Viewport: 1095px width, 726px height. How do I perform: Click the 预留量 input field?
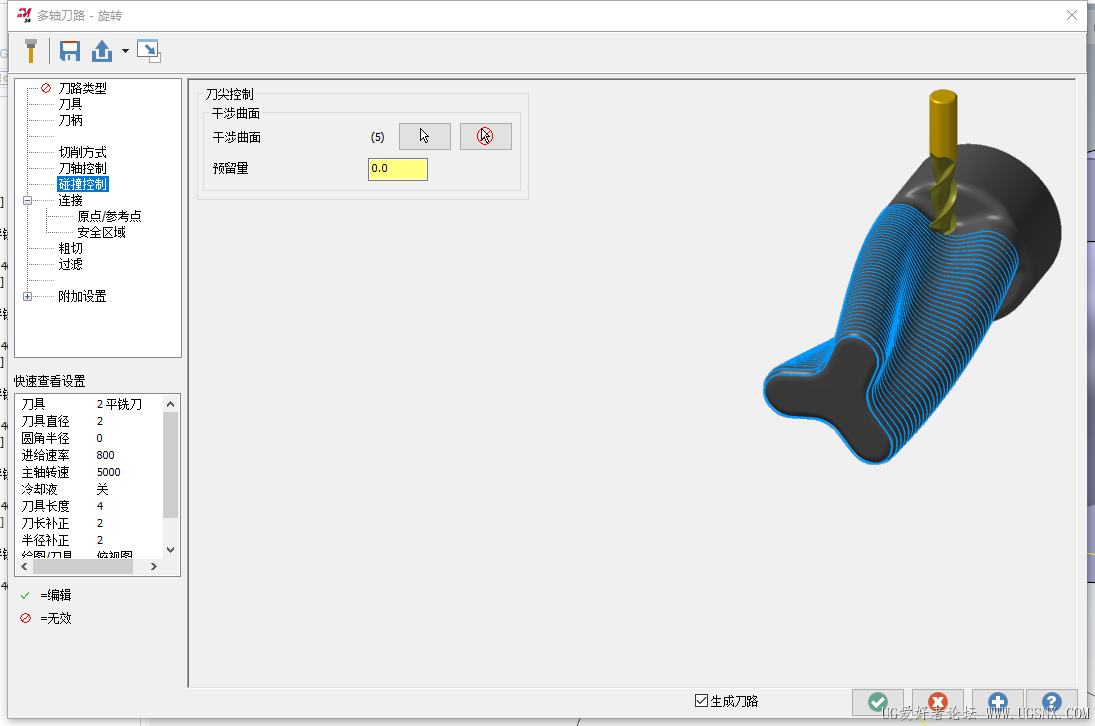(x=397, y=169)
